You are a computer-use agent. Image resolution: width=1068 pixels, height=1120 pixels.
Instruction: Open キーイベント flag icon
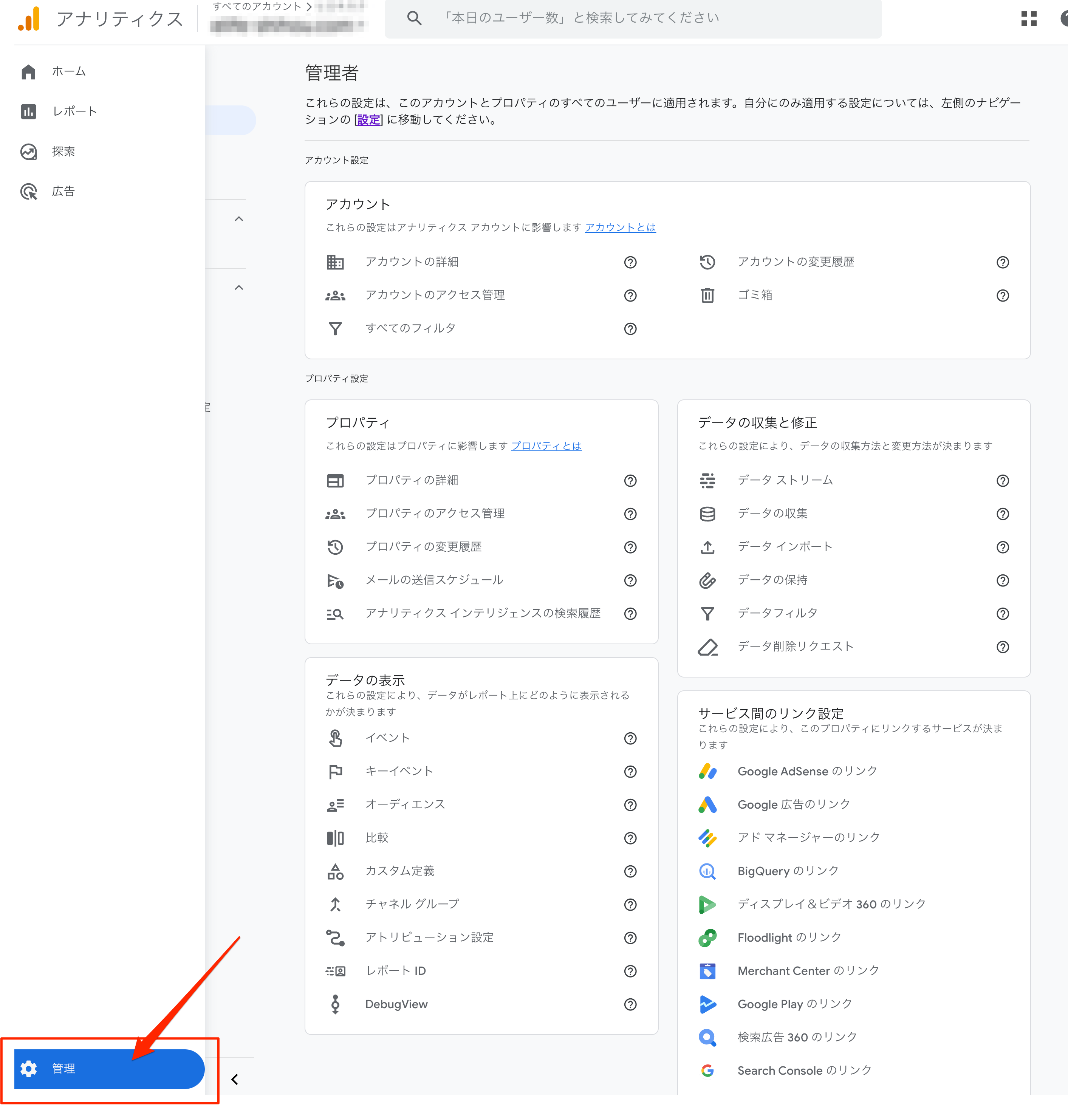point(335,772)
